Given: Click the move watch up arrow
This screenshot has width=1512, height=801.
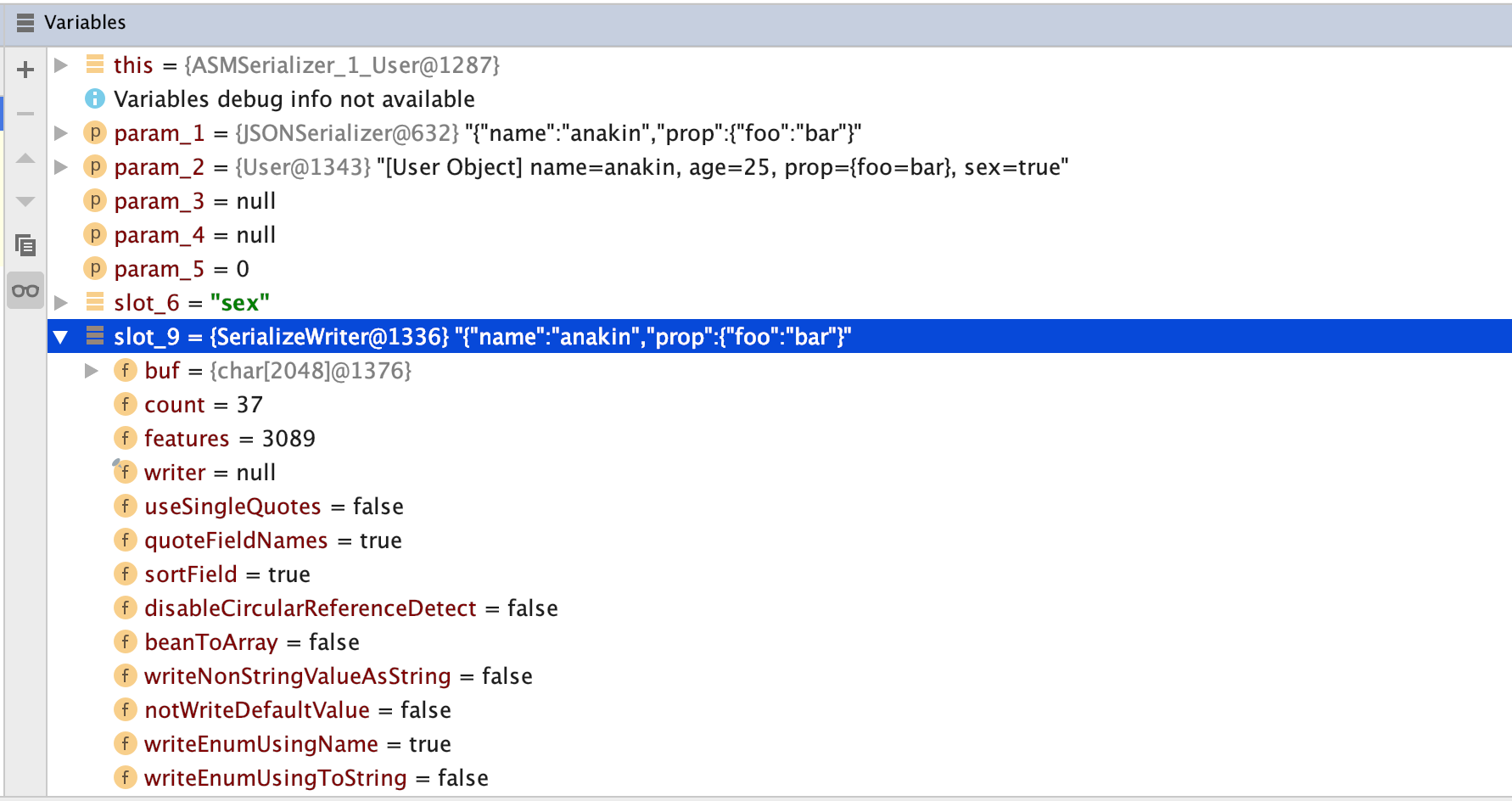Looking at the screenshot, I should (x=25, y=159).
